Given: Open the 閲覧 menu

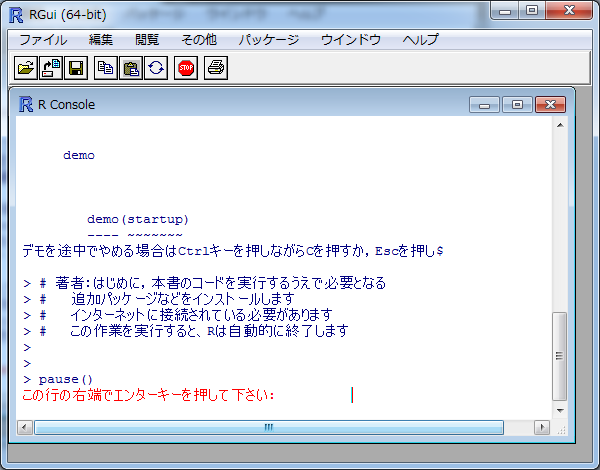Looking at the screenshot, I should 147,40.
